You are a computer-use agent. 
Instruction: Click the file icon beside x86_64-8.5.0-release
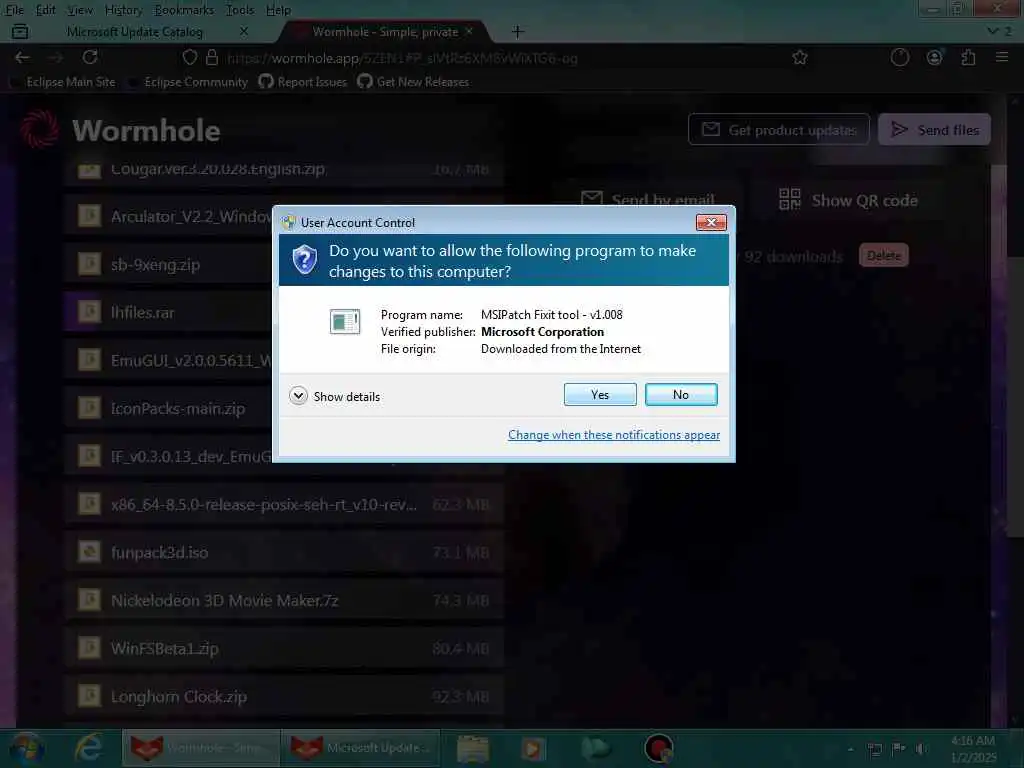pos(89,504)
